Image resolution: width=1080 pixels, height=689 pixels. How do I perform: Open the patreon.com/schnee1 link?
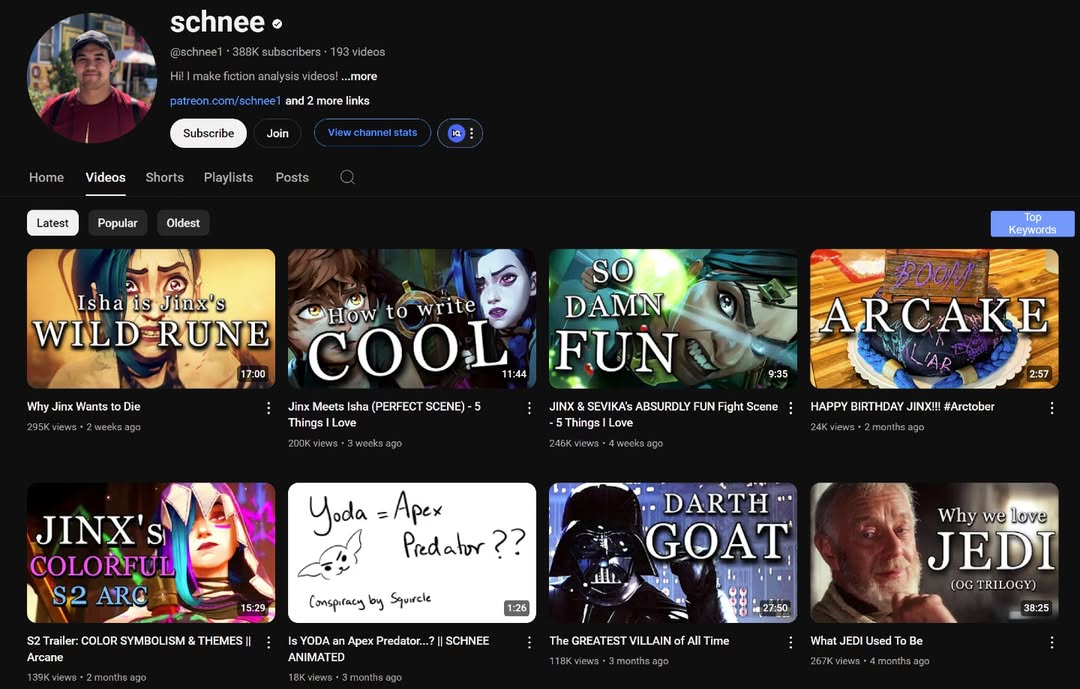click(225, 101)
